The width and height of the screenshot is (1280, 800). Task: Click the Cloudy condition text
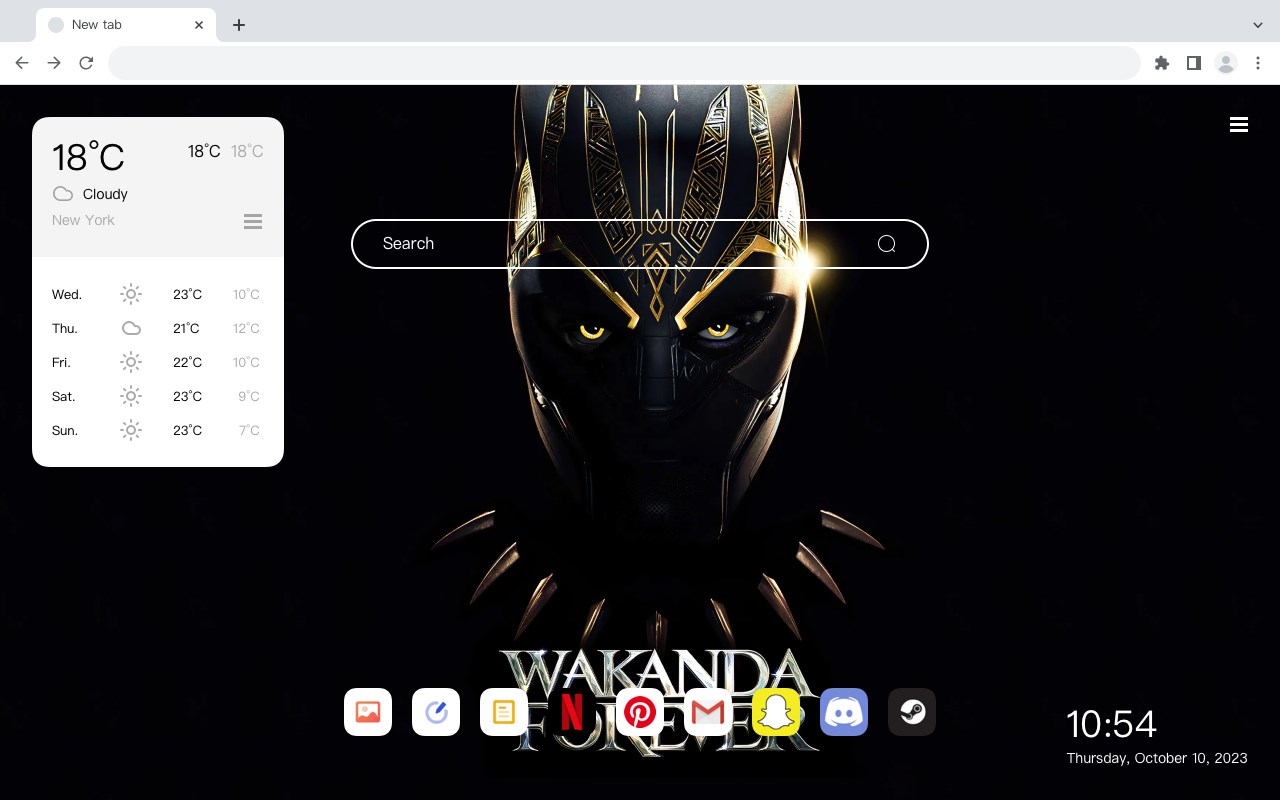point(105,194)
